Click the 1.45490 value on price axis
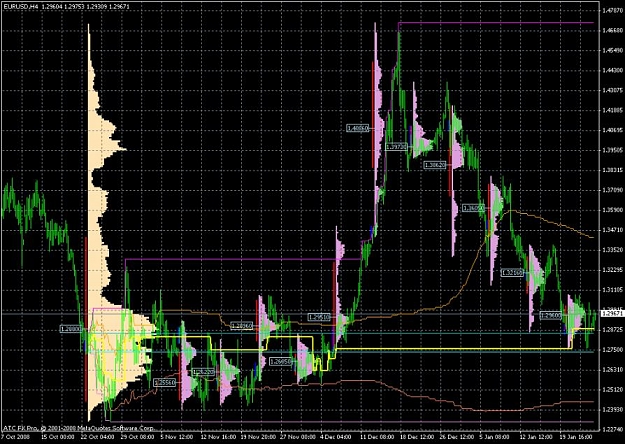 point(613,50)
